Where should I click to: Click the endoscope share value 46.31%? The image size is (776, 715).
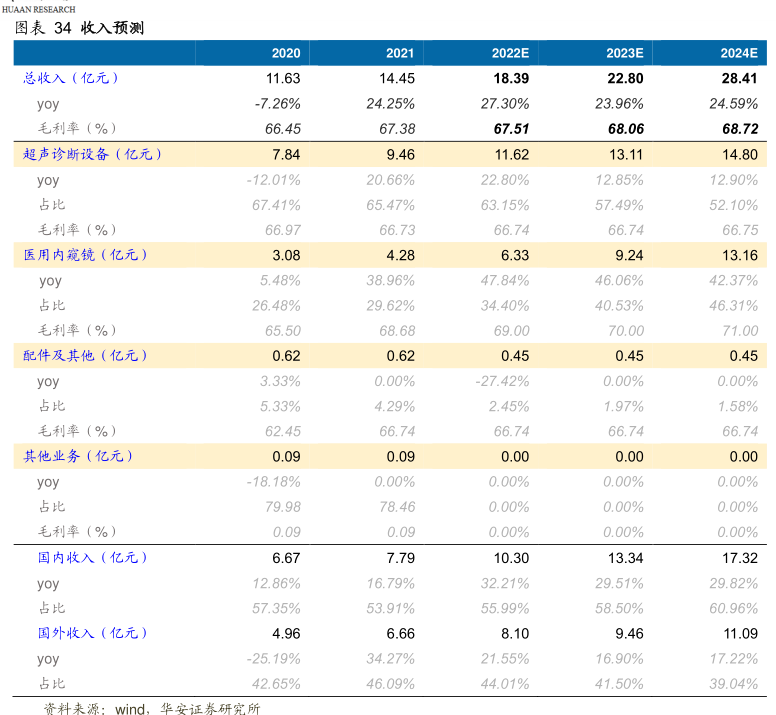point(733,306)
